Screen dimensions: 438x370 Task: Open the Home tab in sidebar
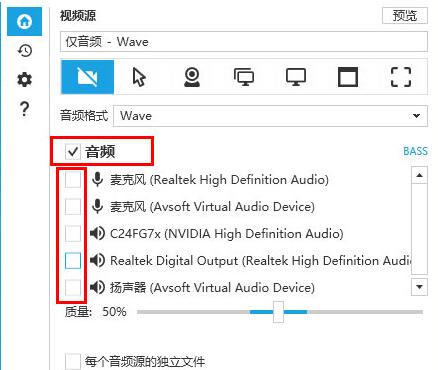(x=25, y=21)
